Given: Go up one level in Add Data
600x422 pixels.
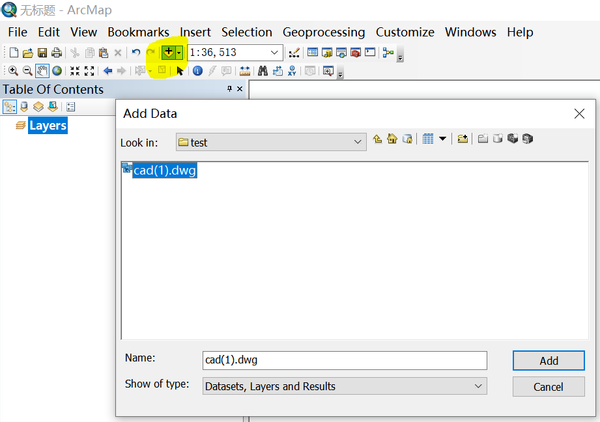Looking at the screenshot, I should click(377, 139).
